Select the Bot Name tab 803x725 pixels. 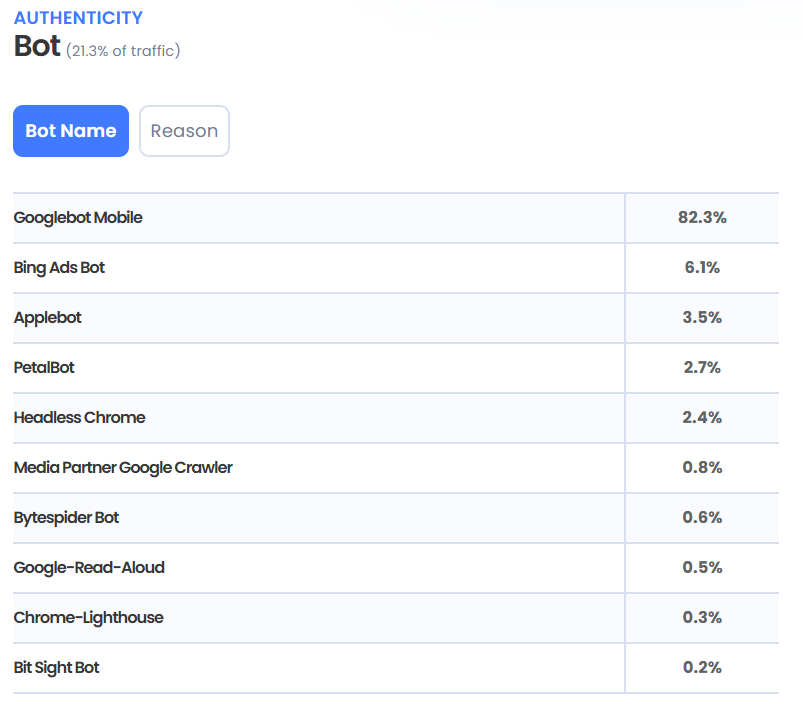click(70, 131)
